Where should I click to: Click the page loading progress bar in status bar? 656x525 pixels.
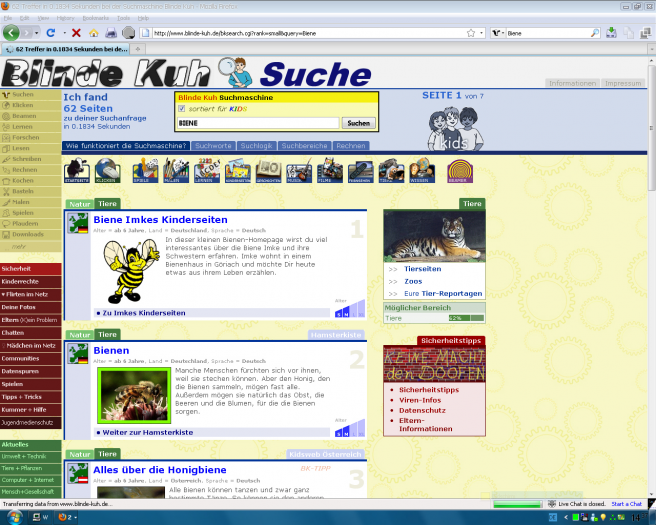518,505
